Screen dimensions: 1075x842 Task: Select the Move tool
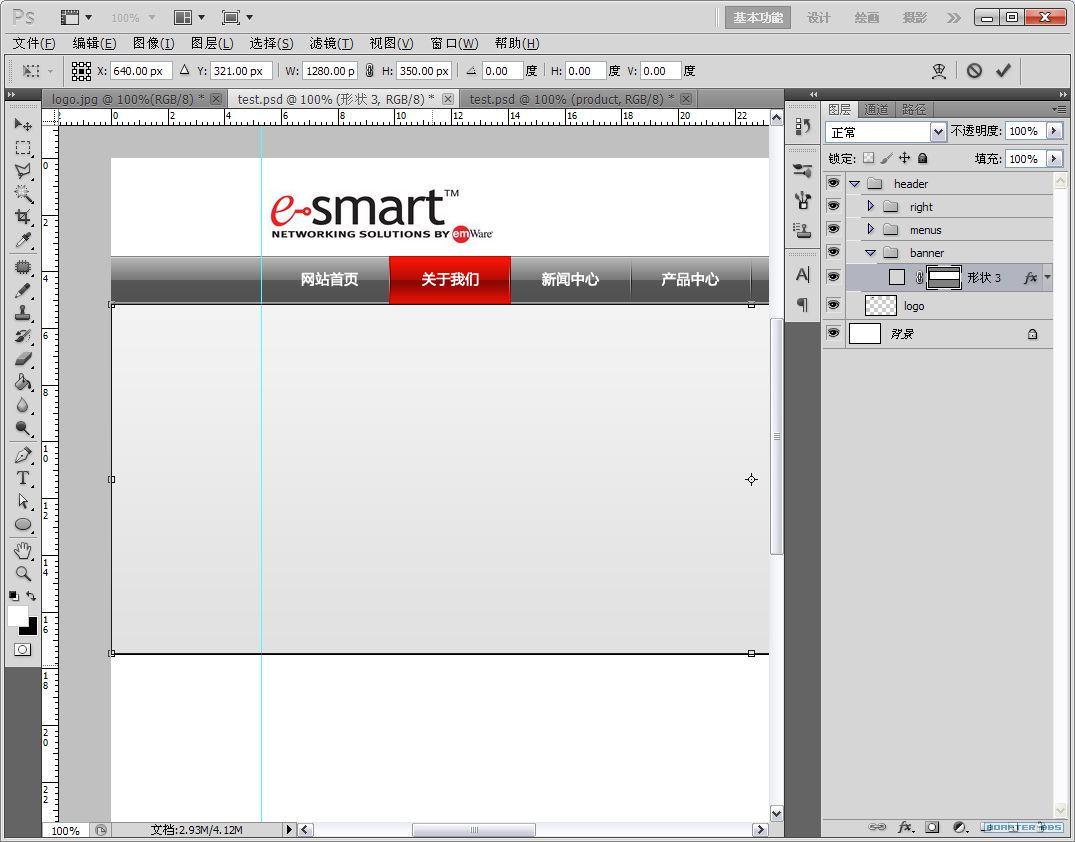coord(23,125)
